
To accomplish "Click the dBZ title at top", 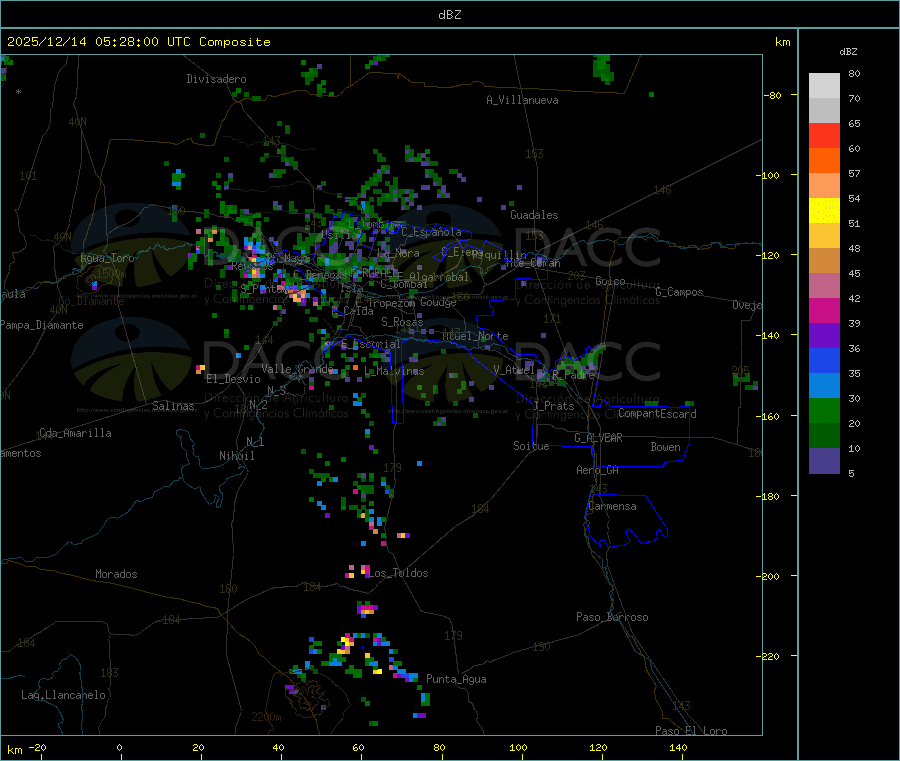I will click(x=449, y=15).
